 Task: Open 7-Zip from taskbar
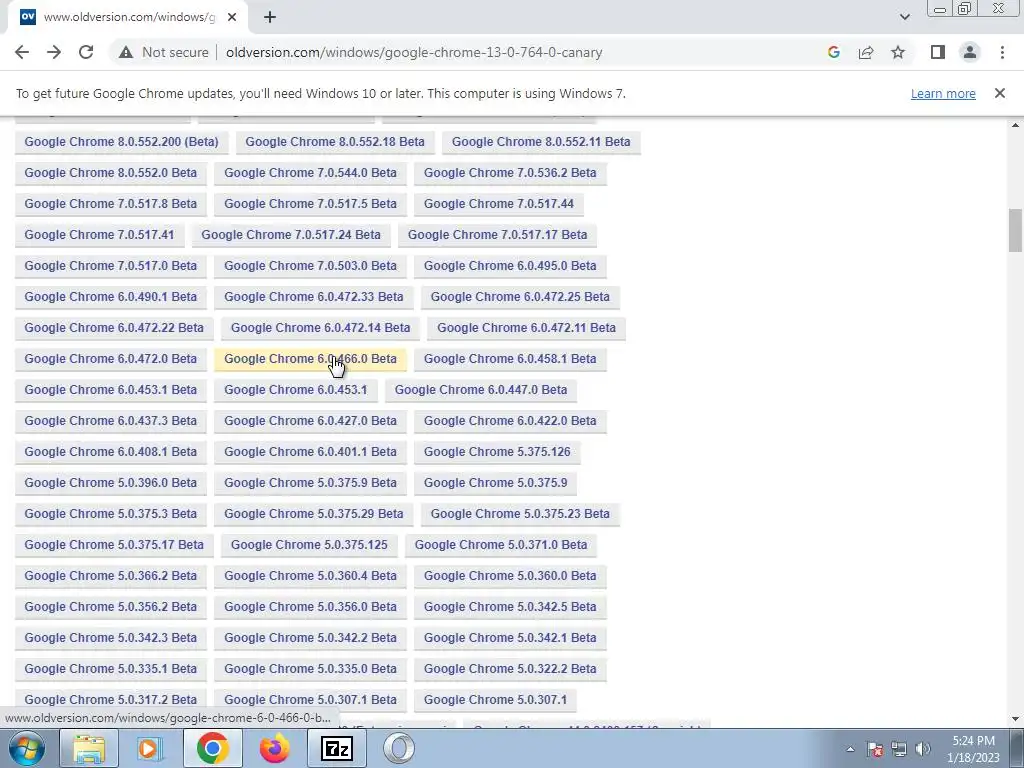(337, 748)
